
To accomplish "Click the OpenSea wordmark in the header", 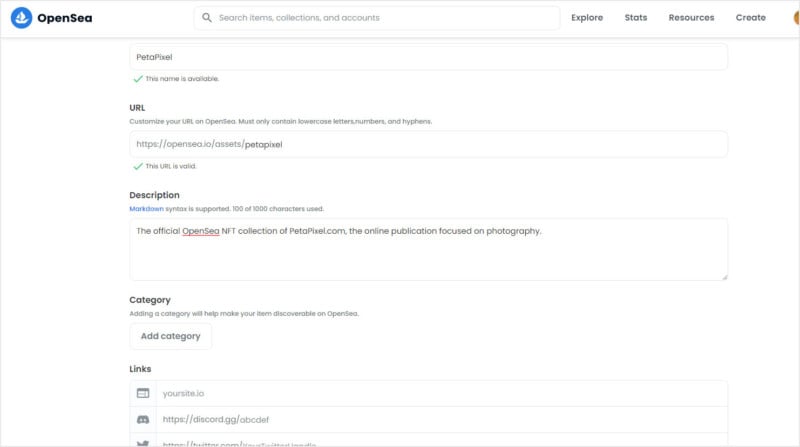I will [x=65, y=18].
